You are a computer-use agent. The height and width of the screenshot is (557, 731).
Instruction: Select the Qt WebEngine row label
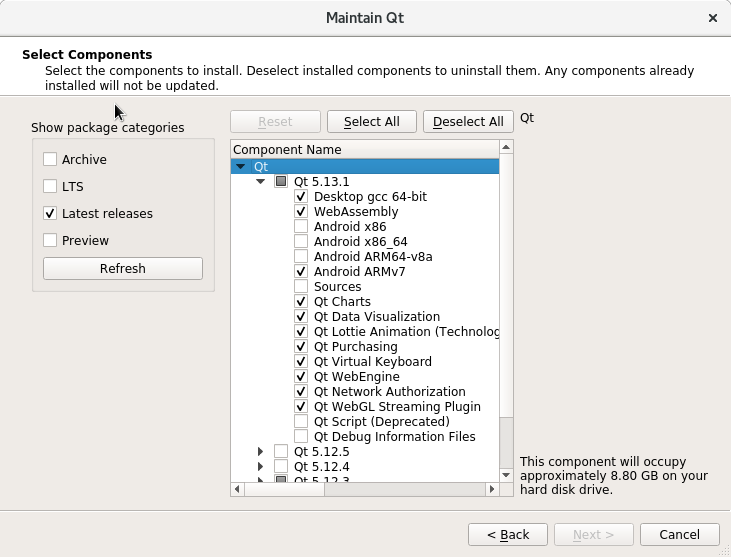point(357,376)
